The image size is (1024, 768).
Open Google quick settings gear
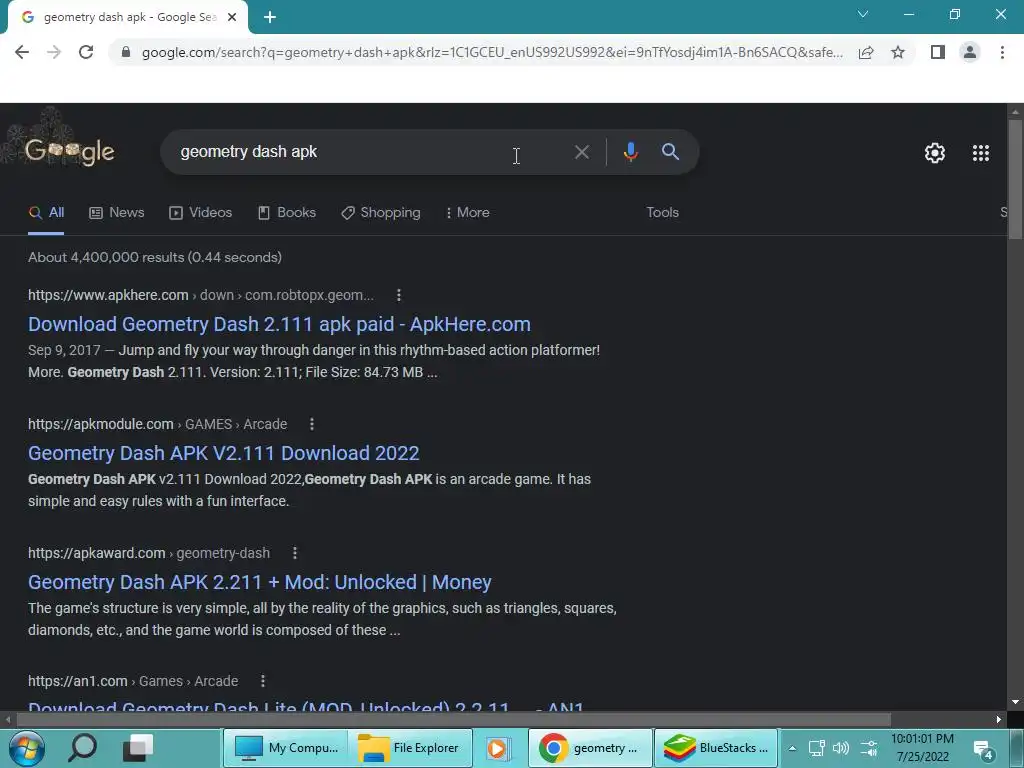click(935, 153)
